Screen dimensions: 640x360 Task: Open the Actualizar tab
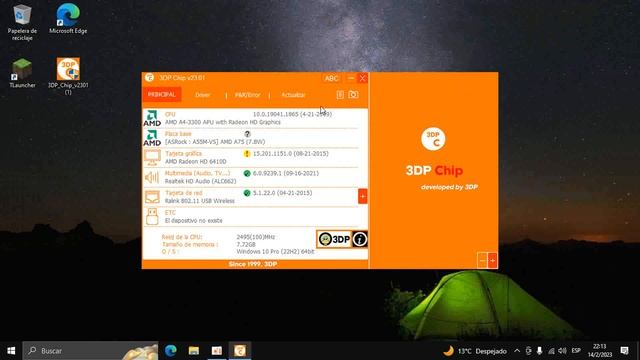293,95
